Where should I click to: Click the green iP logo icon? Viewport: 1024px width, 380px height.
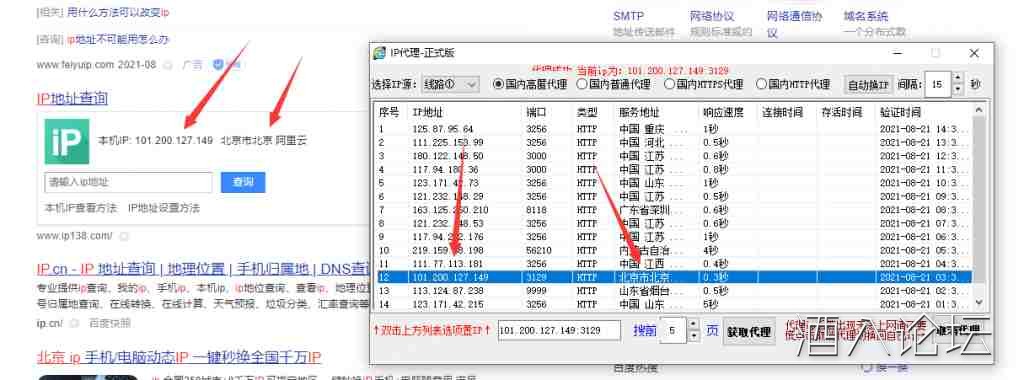click(x=67, y=141)
